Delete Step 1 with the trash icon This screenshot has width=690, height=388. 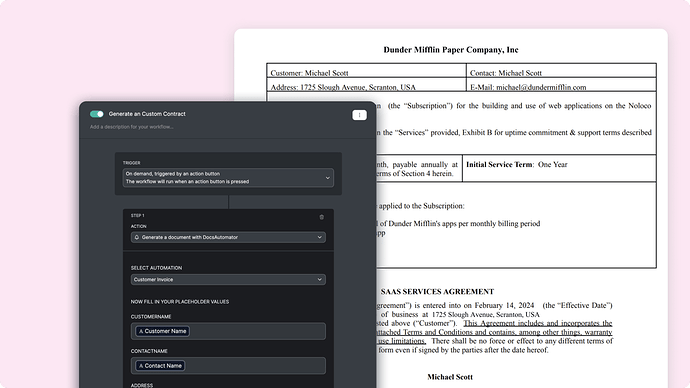[x=321, y=217]
